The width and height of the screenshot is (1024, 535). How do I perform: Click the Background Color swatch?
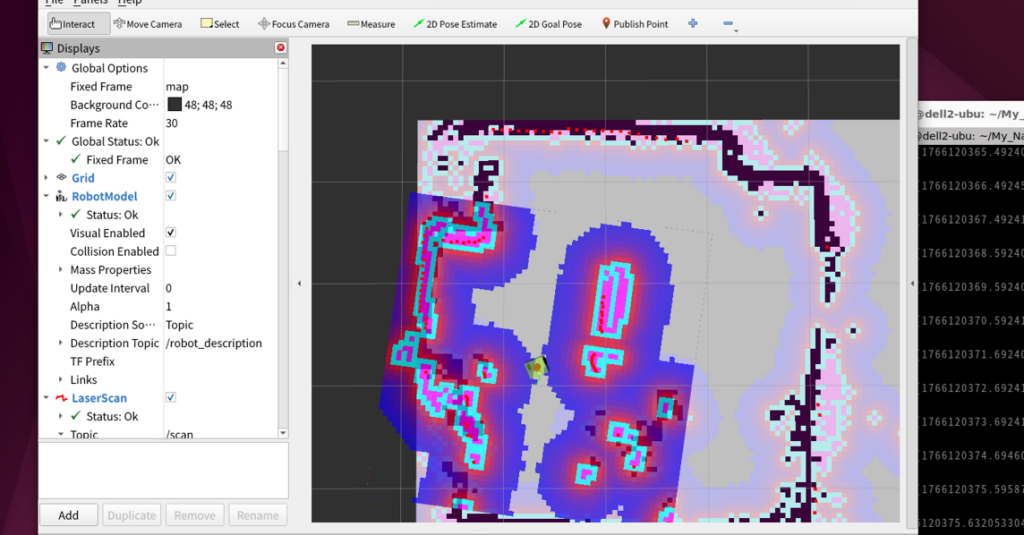[174, 105]
